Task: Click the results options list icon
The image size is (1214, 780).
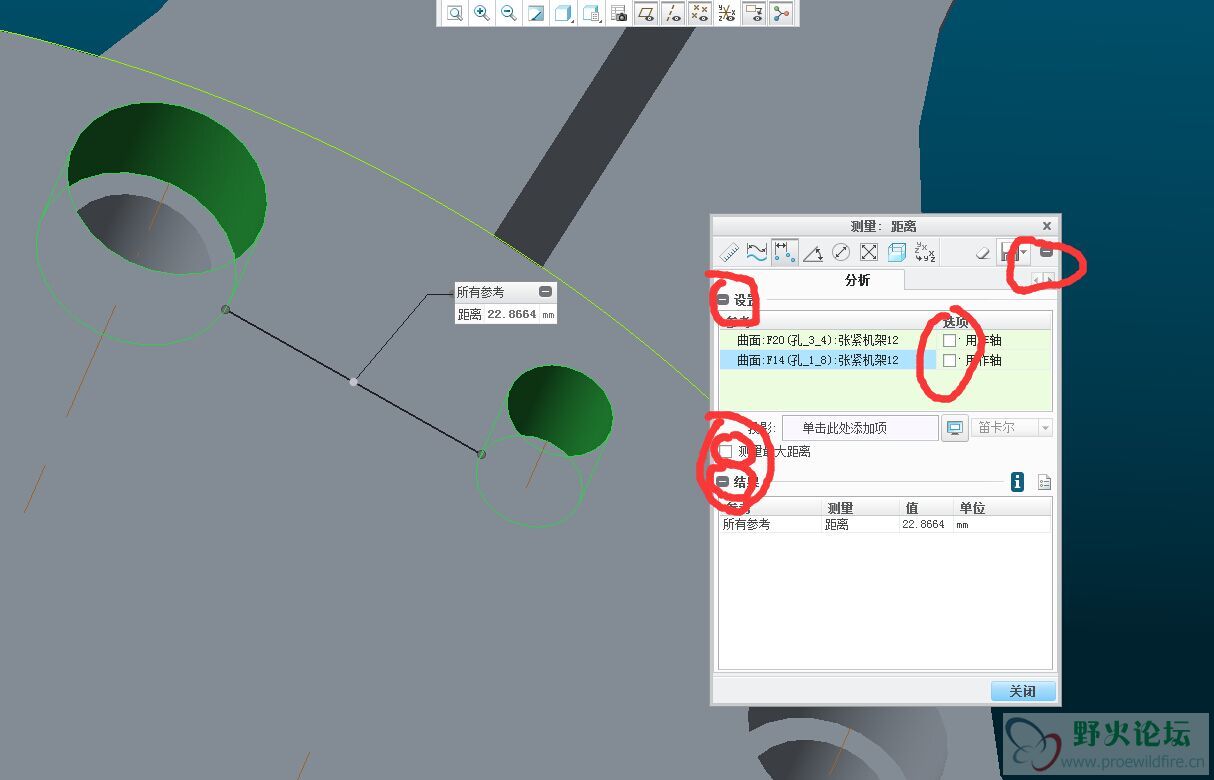Action: tap(1044, 483)
